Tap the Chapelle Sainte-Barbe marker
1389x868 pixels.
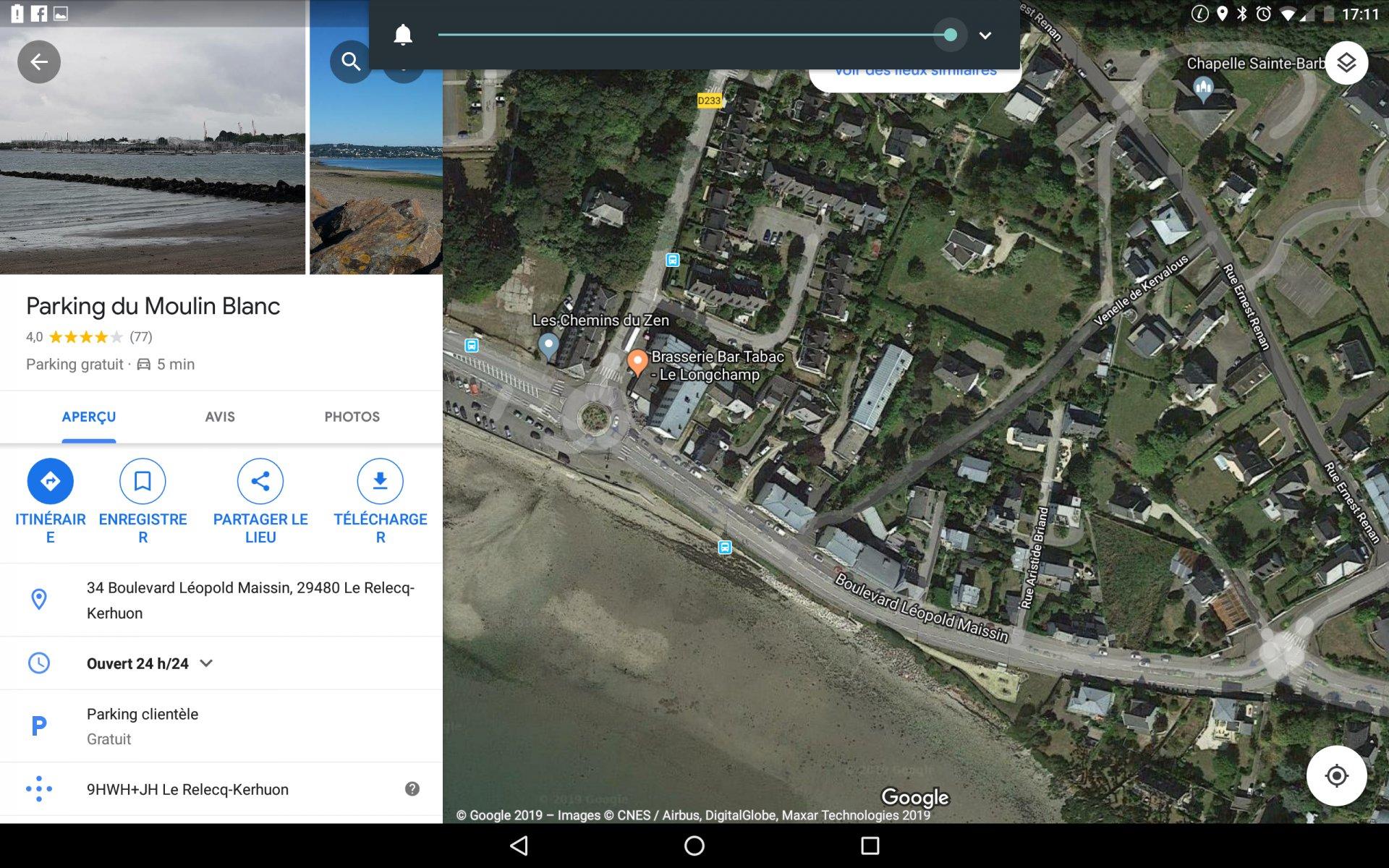(1203, 90)
